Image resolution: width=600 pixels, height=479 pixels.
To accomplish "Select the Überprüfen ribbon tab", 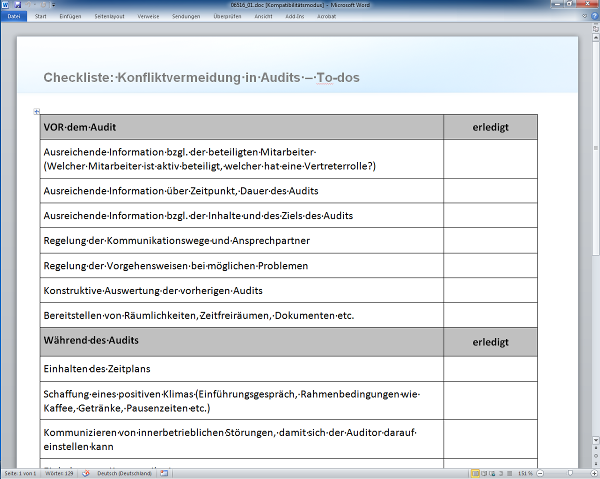I will pyautogui.click(x=227, y=17).
